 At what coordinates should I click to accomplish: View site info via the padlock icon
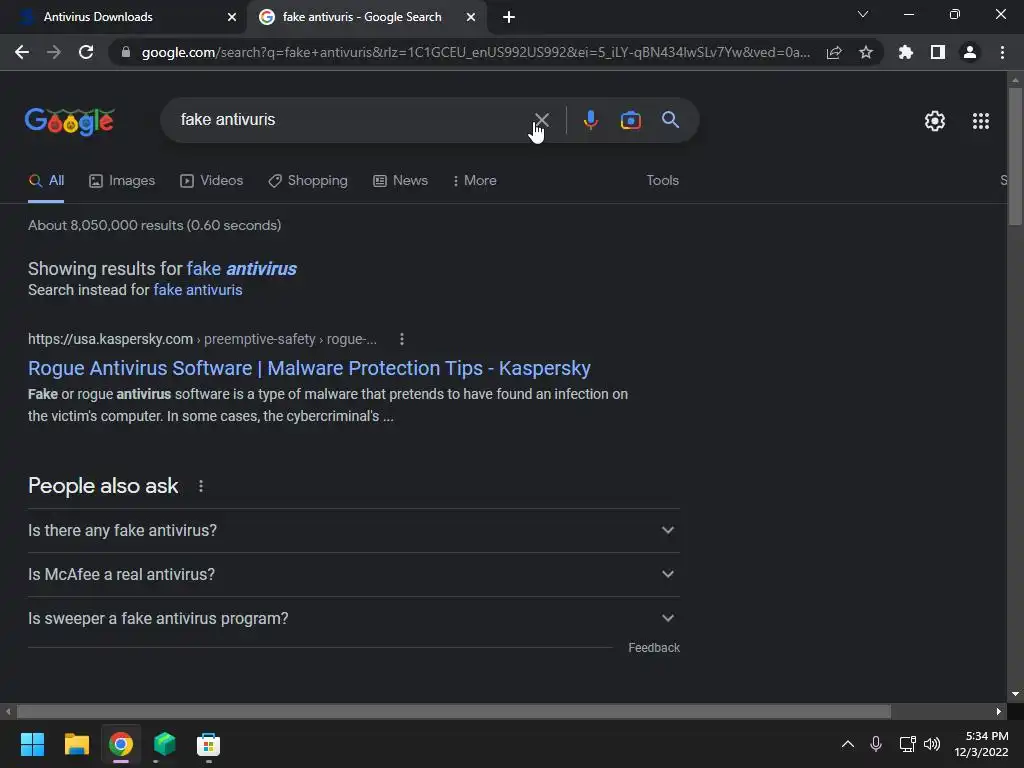(x=126, y=52)
